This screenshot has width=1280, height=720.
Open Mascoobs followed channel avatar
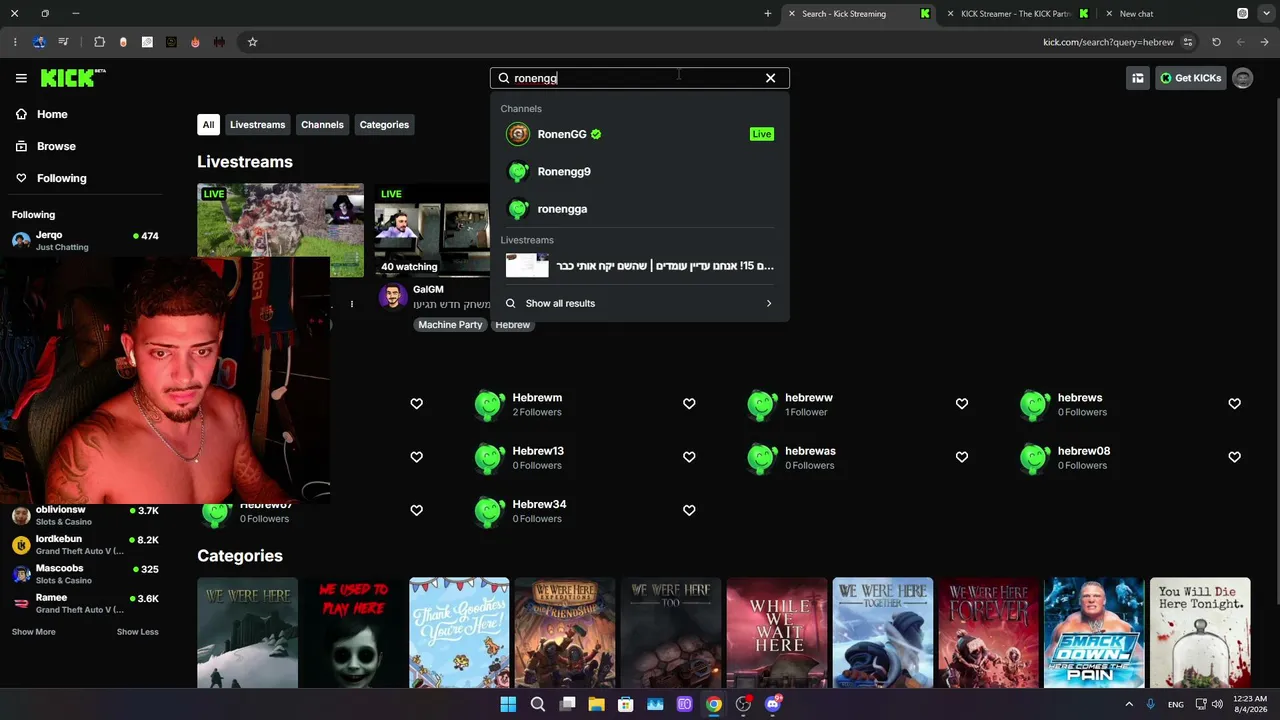pyautogui.click(x=20, y=574)
